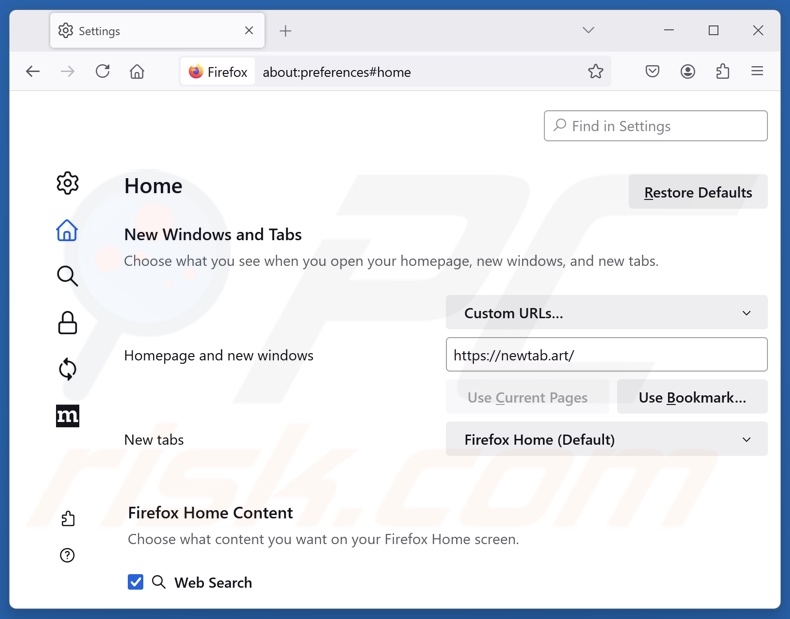
Task: Open Privacy & Security lock icon
Action: 67,322
